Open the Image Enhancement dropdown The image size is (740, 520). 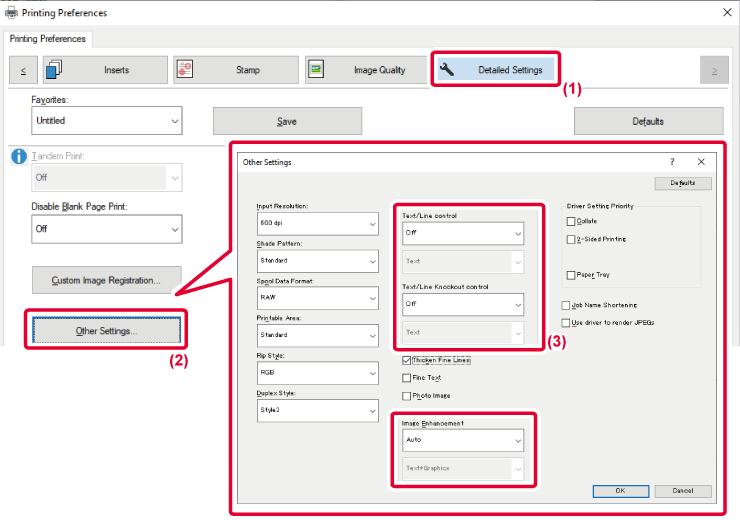pyautogui.click(x=462, y=439)
